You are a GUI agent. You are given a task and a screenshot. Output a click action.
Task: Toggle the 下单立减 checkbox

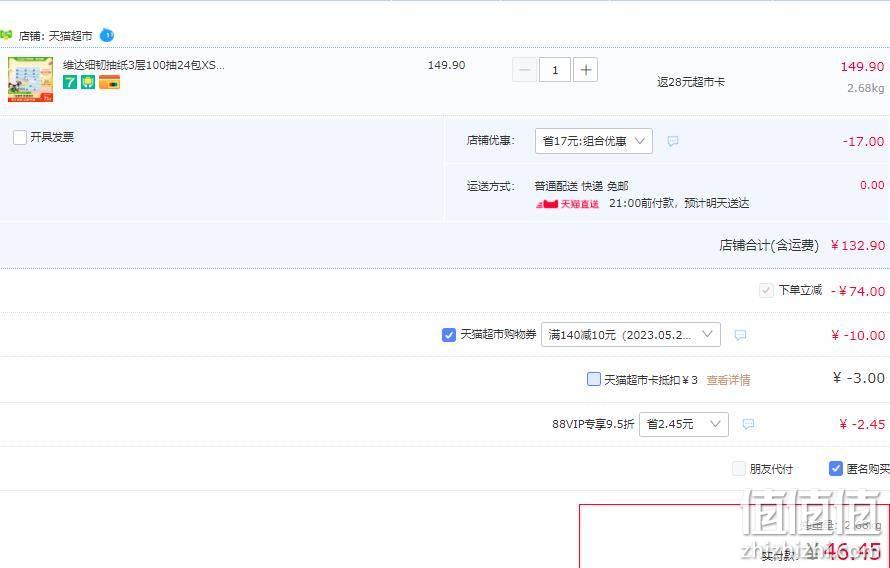(766, 291)
